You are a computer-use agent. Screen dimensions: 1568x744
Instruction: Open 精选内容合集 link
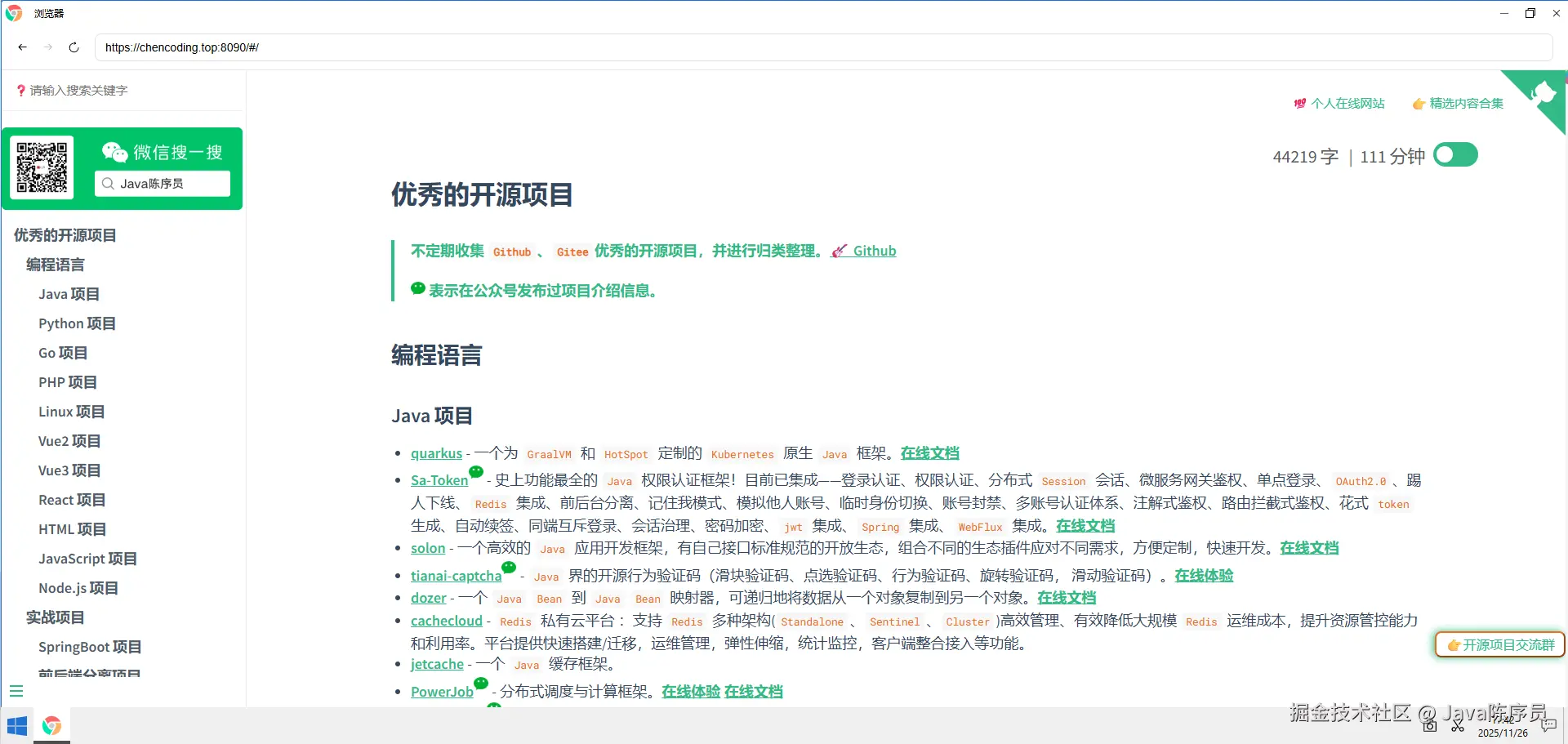(1459, 104)
